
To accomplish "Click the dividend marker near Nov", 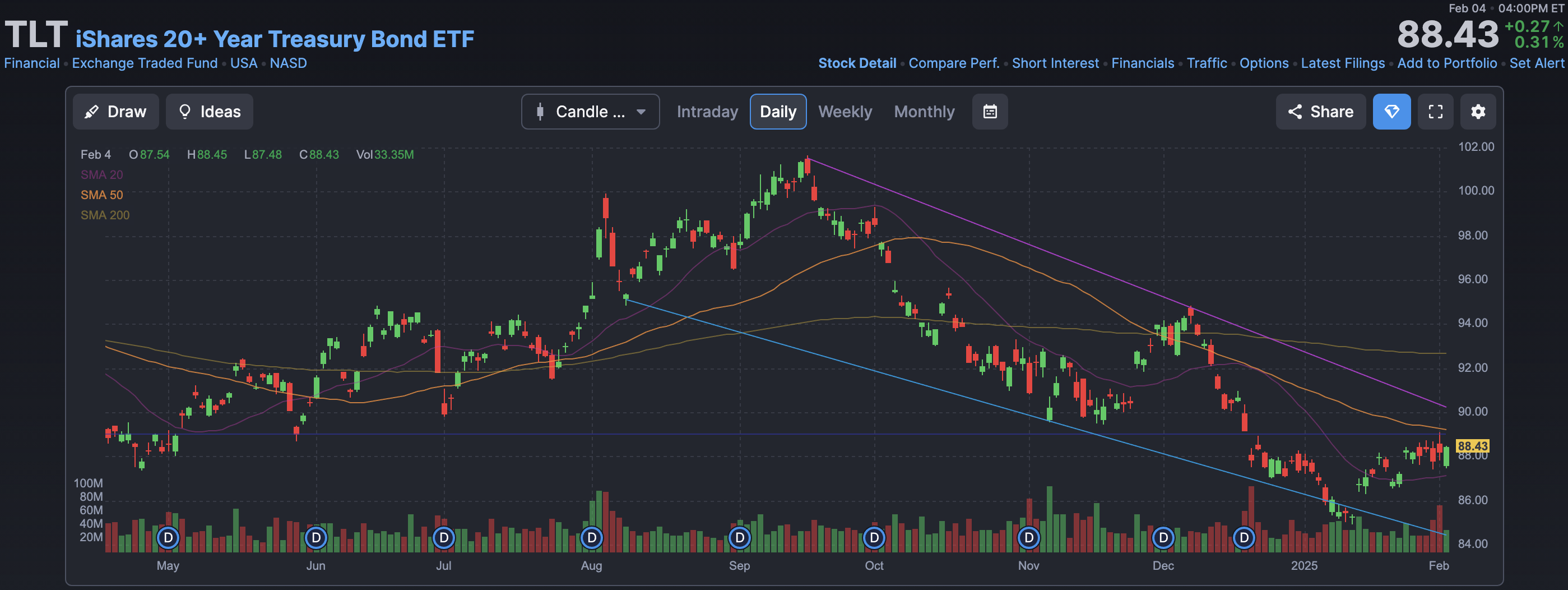I will coord(1029,538).
